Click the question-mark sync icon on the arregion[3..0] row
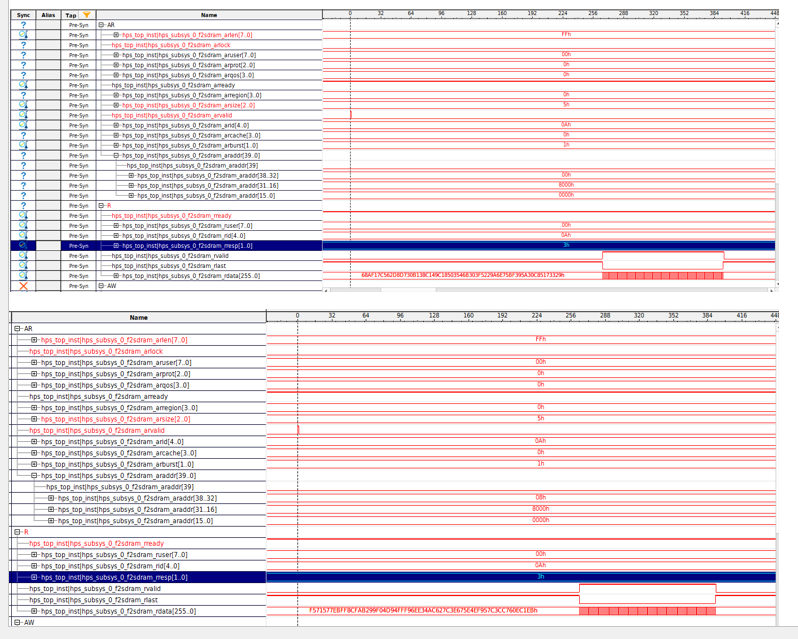This screenshot has height=639, width=798. (23, 95)
